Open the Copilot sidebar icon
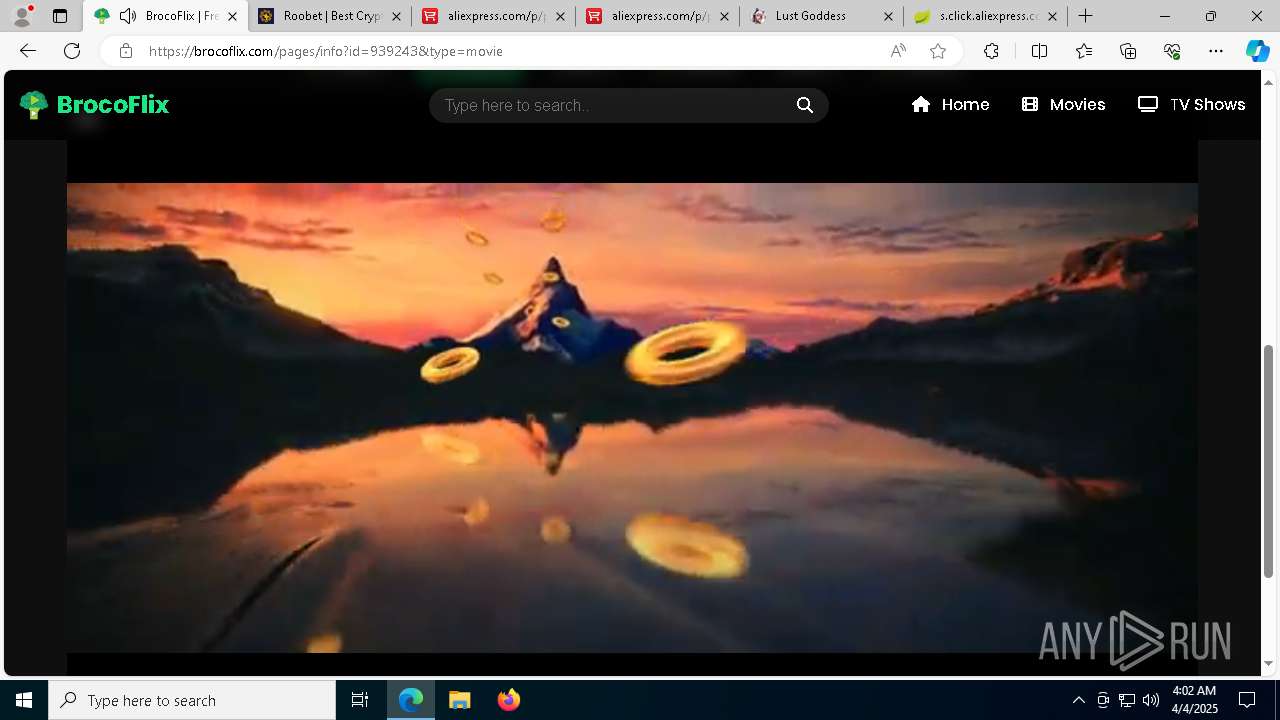The width and height of the screenshot is (1280, 720). coord(1257,51)
